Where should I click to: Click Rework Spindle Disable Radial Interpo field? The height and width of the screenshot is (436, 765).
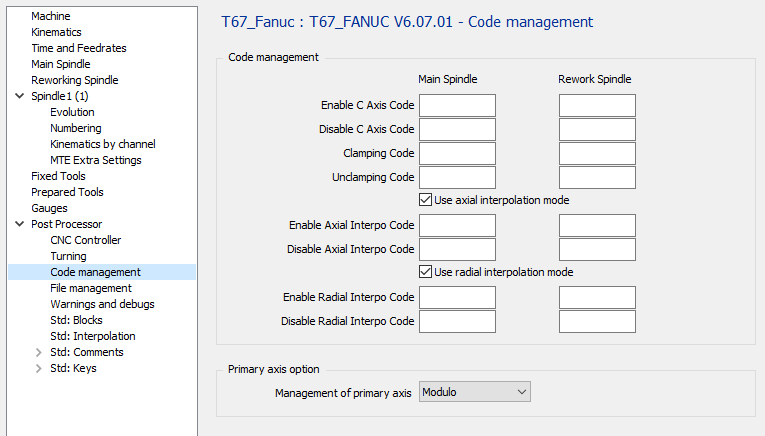coord(597,321)
